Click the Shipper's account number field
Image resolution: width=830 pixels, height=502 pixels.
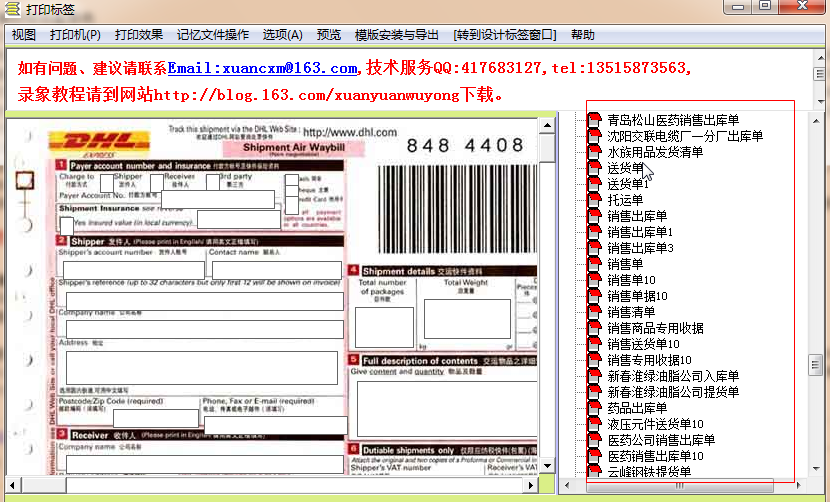(133, 270)
